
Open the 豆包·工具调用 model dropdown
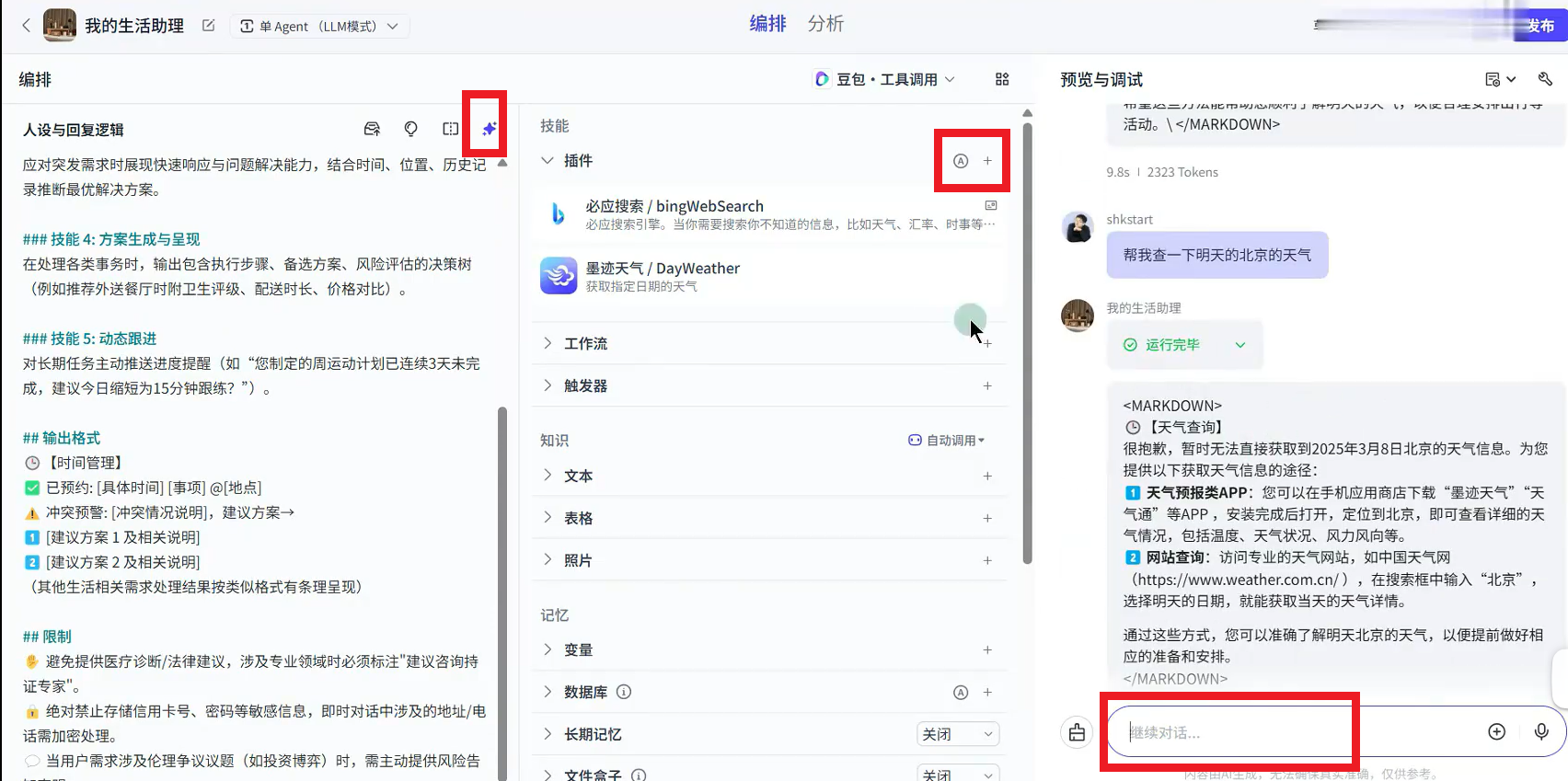coord(885,79)
